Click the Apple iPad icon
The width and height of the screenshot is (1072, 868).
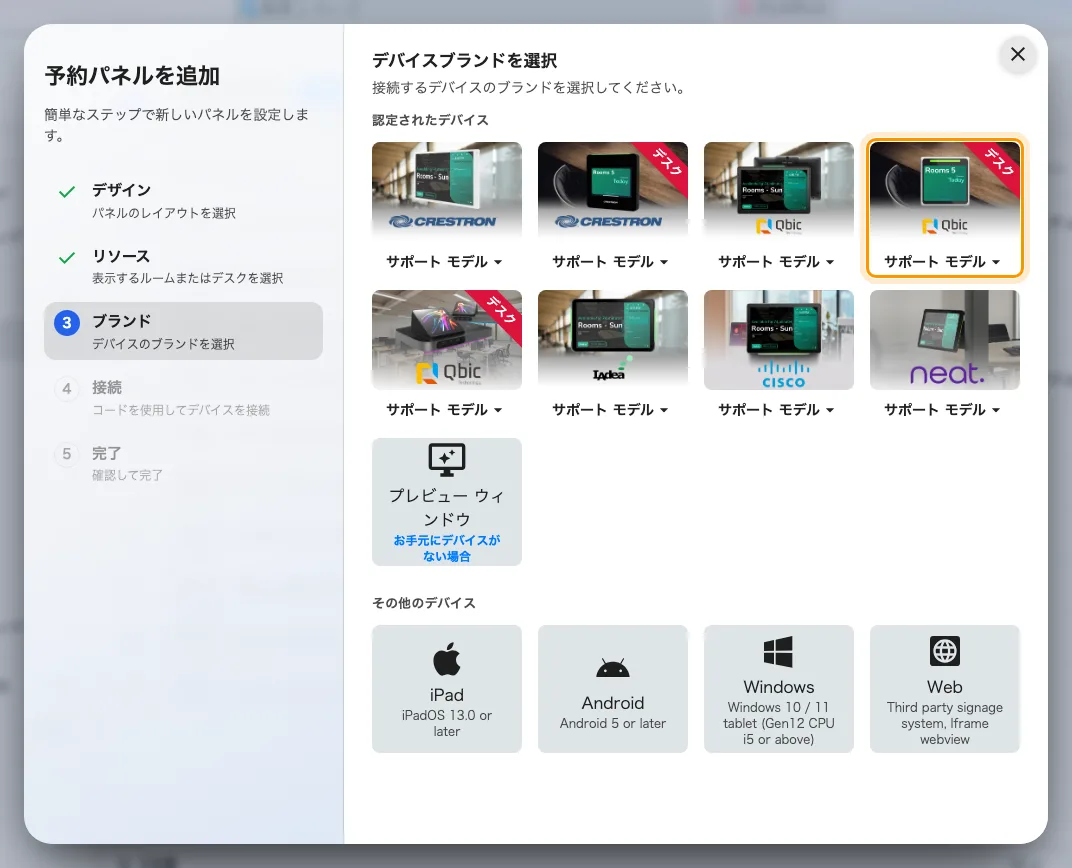[x=446, y=660]
